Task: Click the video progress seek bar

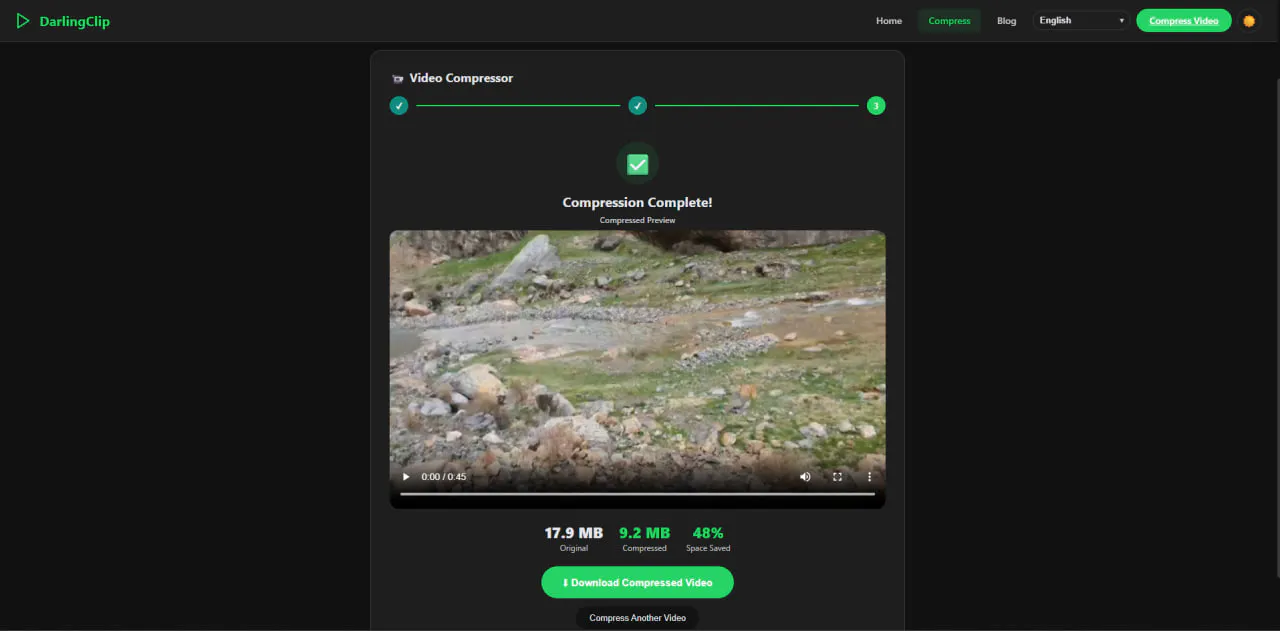Action: coord(637,494)
